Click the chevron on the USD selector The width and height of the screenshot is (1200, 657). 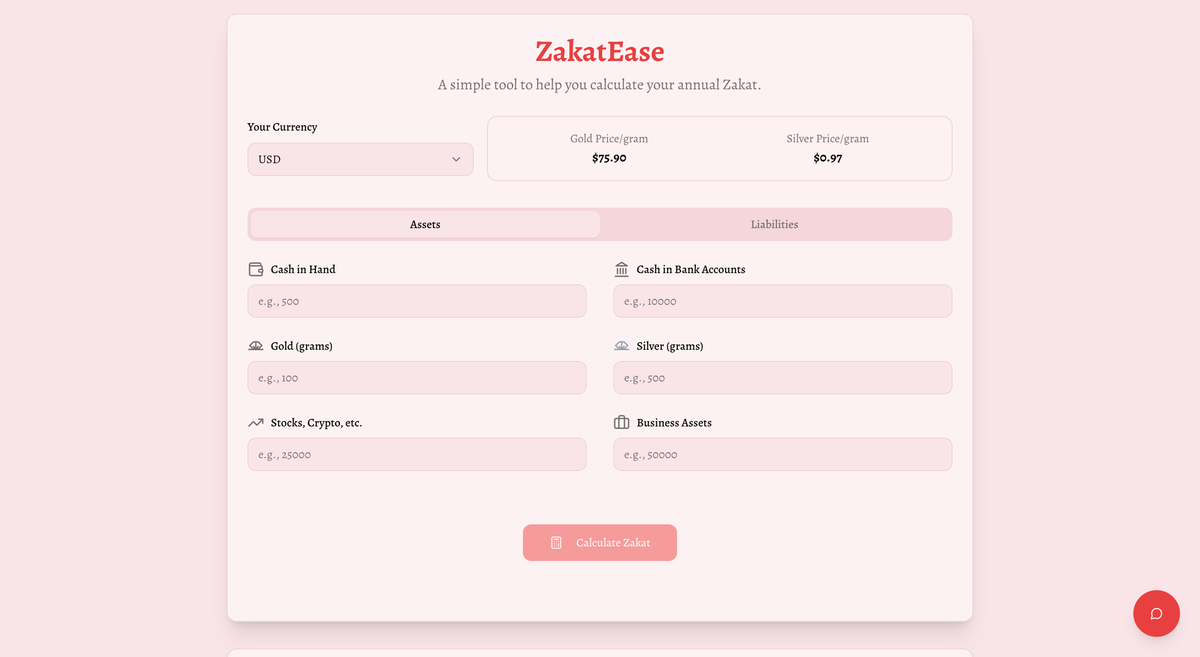(456, 159)
